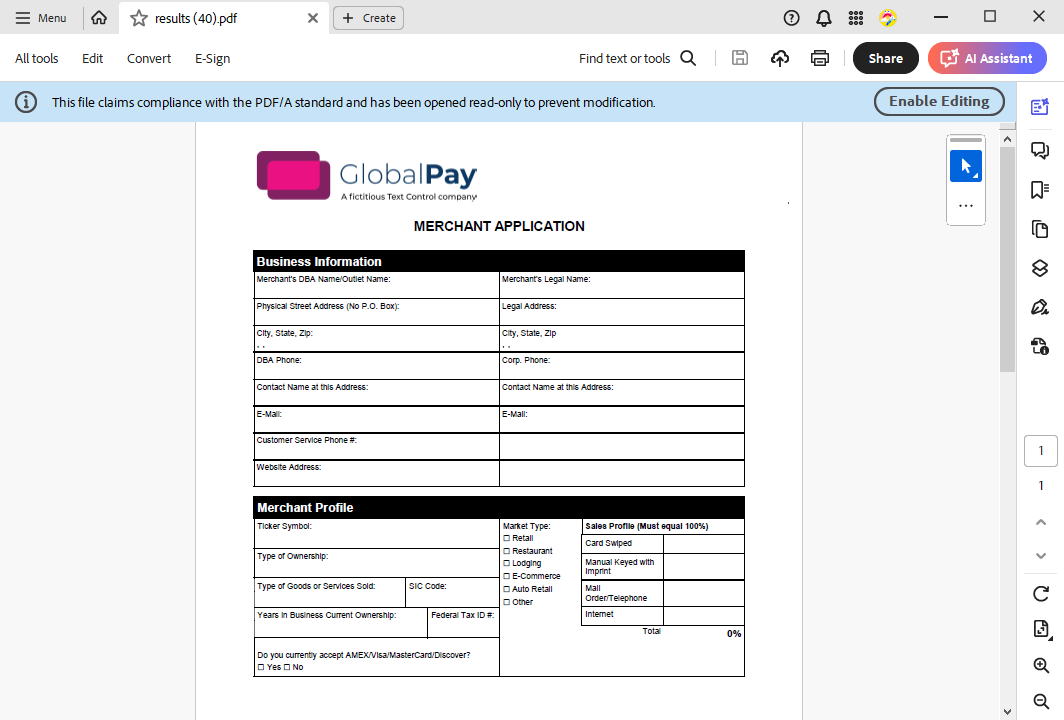Open the notifications bell

coord(824,18)
